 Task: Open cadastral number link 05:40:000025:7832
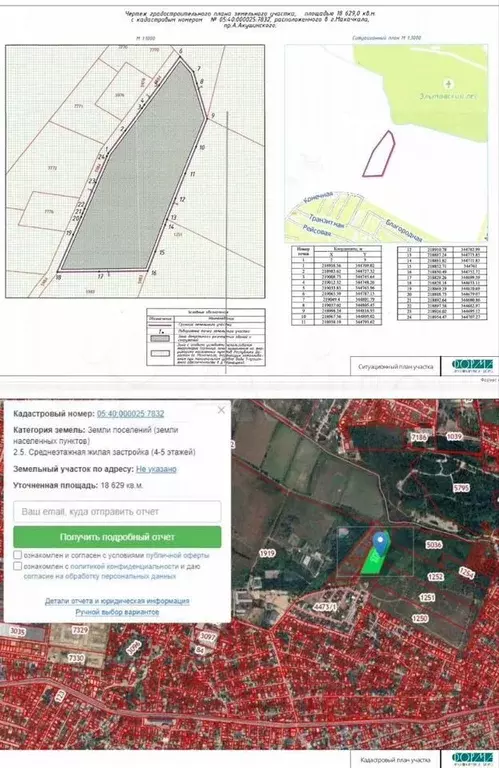click(x=130, y=414)
